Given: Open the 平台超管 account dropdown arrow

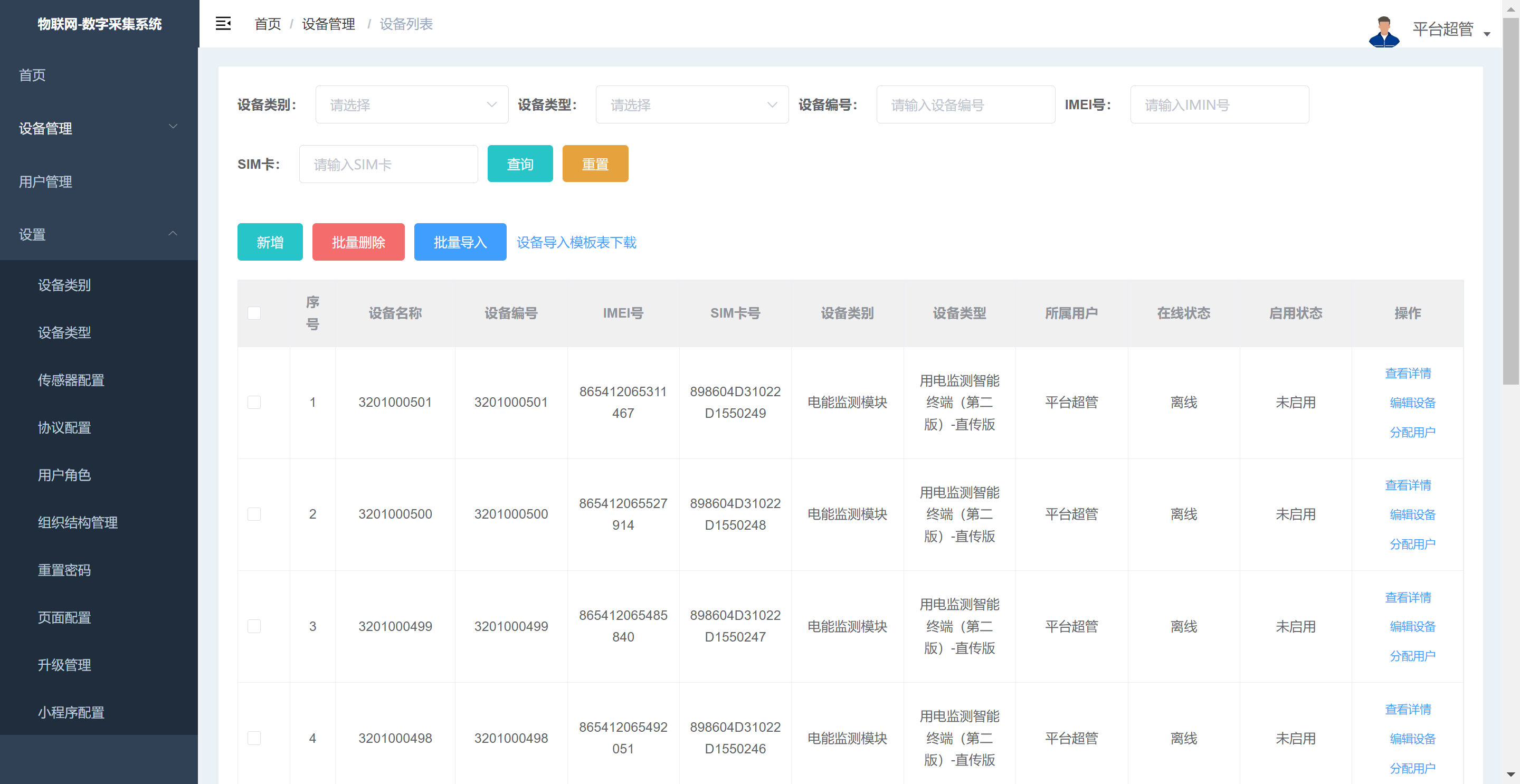Looking at the screenshot, I should (x=1487, y=34).
